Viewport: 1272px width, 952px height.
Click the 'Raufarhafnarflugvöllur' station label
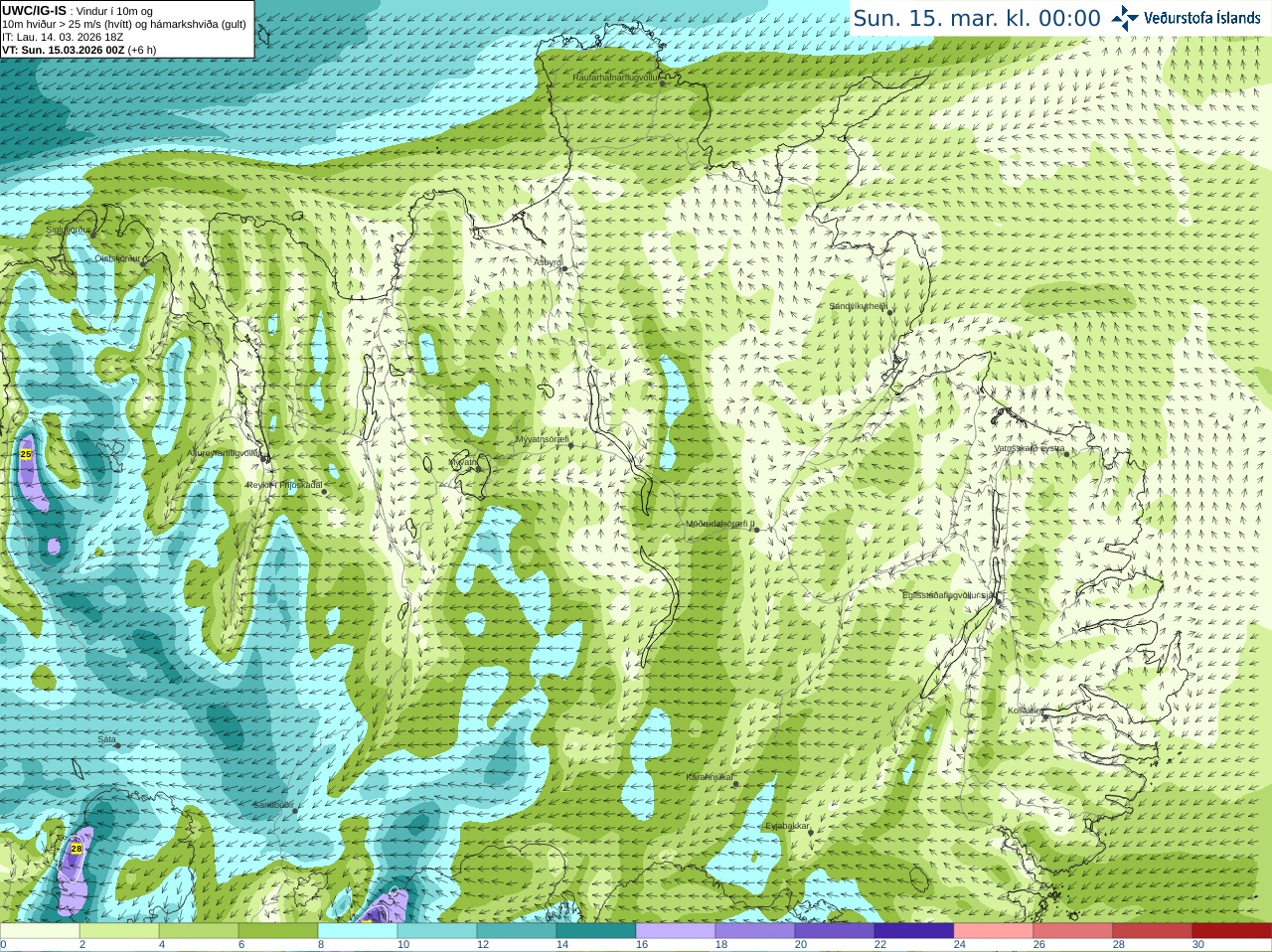[616, 77]
